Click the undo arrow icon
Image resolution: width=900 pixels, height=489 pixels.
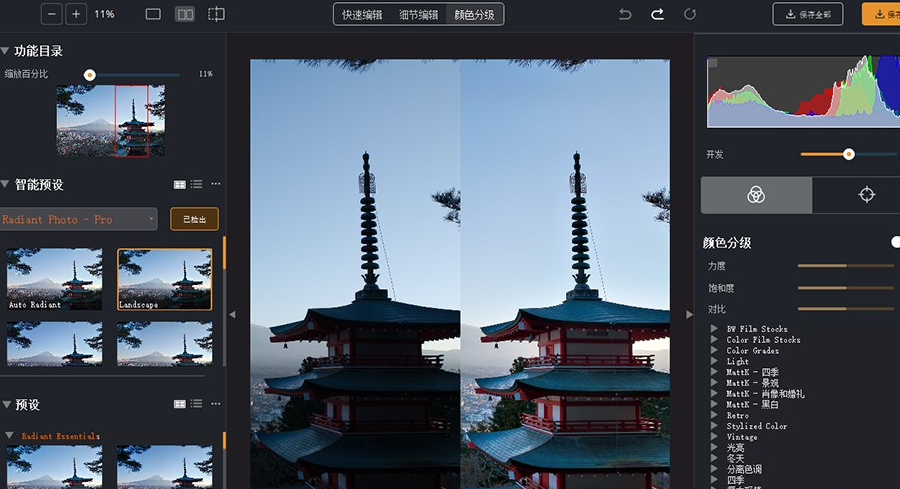point(625,14)
